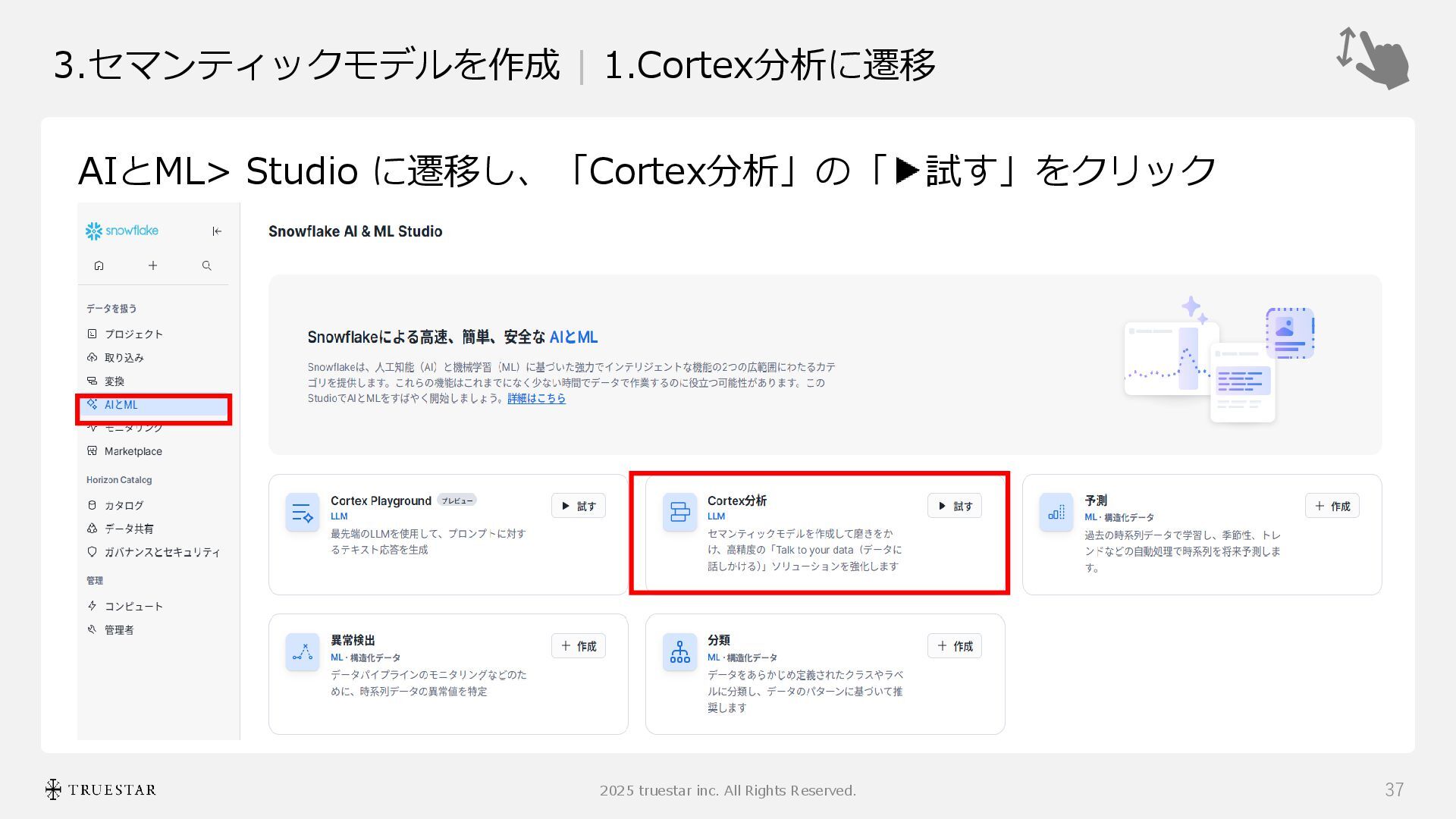Click the 分類 tile icon
Viewport: 1456px width, 819px height.
click(679, 652)
